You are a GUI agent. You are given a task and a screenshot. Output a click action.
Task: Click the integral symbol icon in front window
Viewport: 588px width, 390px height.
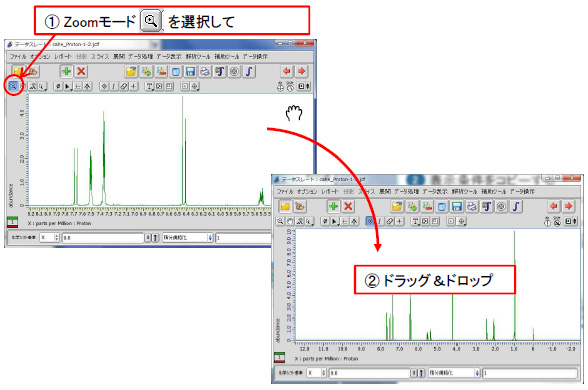[516, 206]
